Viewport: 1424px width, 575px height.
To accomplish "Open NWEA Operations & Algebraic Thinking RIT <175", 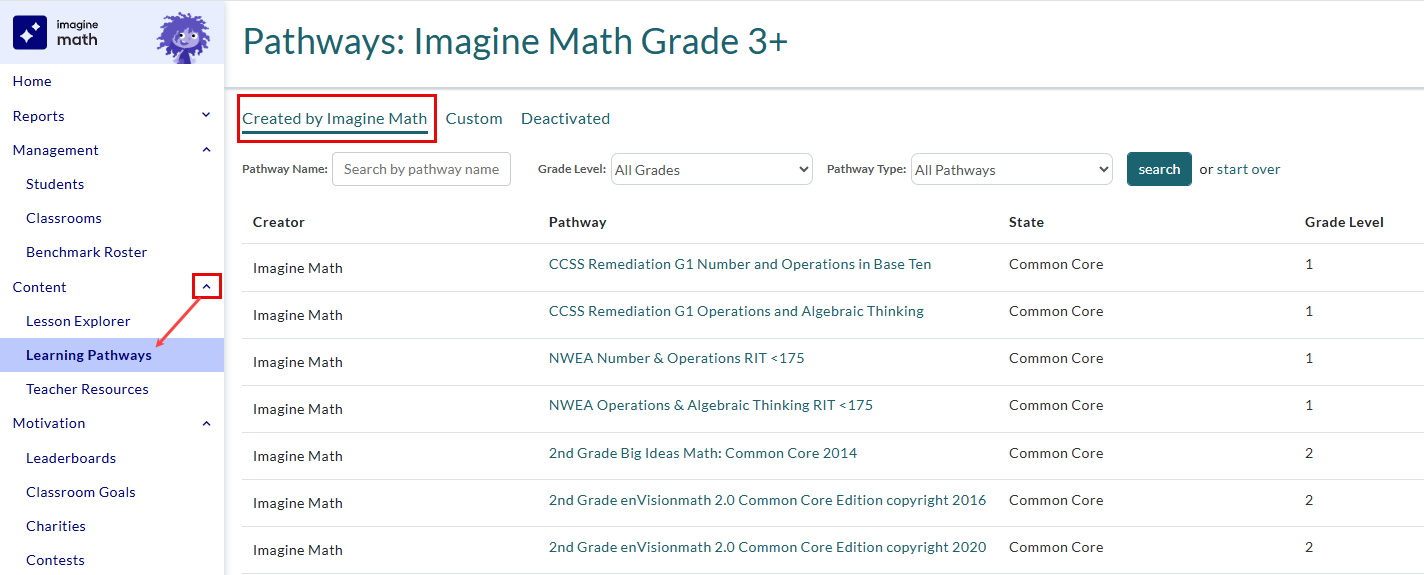I will tap(711, 405).
